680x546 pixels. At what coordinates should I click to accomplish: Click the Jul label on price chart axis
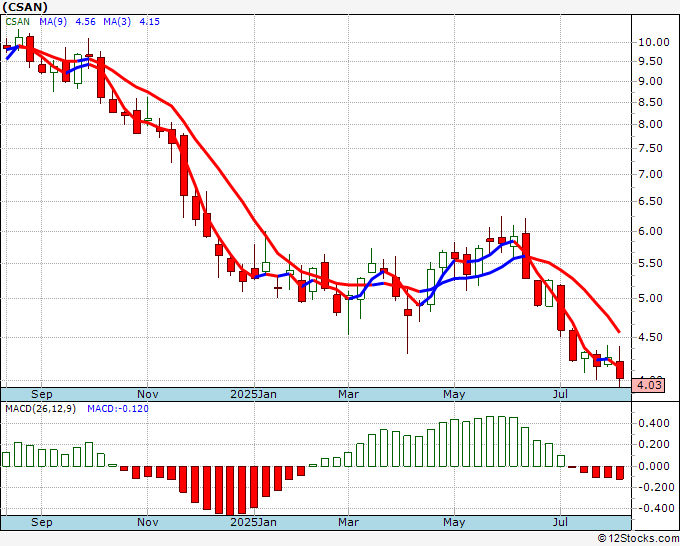pyautogui.click(x=560, y=394)
